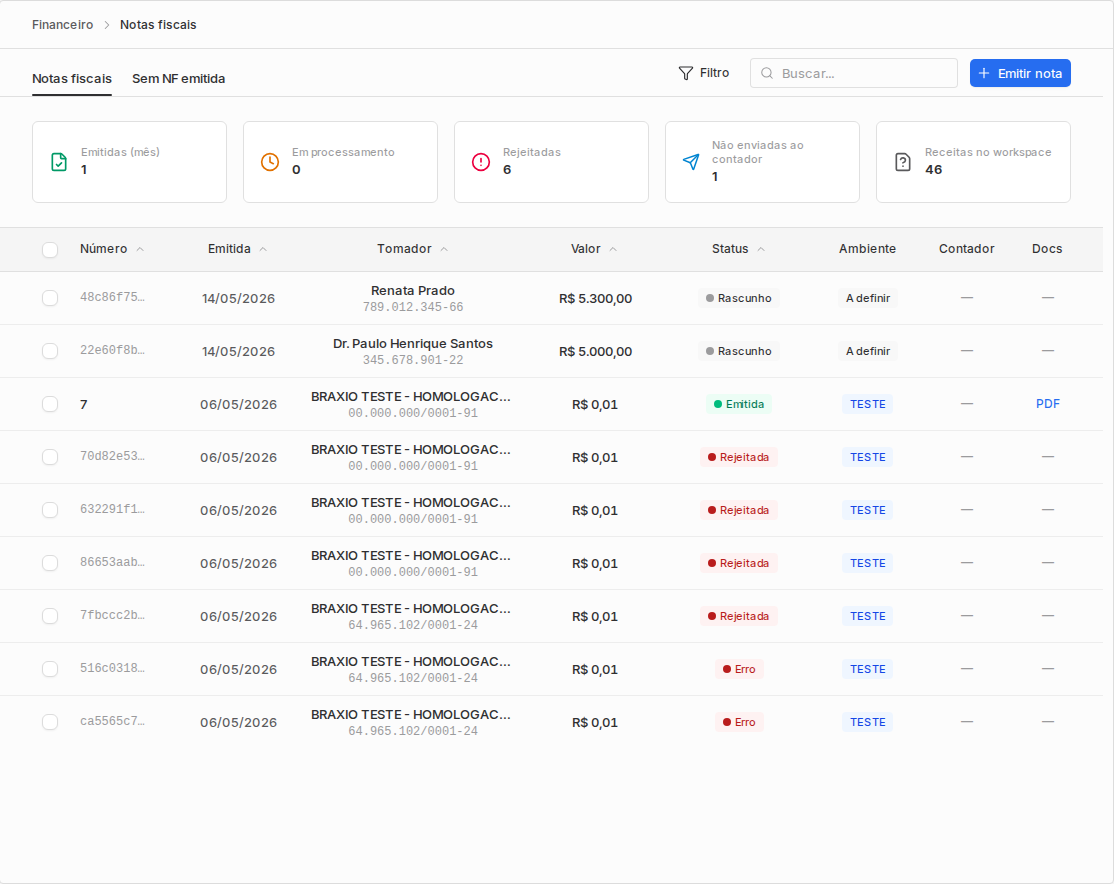Click A definir badge in row 22e60f8b
This screenshot has height=884, width=1114.
coord(867,351)
